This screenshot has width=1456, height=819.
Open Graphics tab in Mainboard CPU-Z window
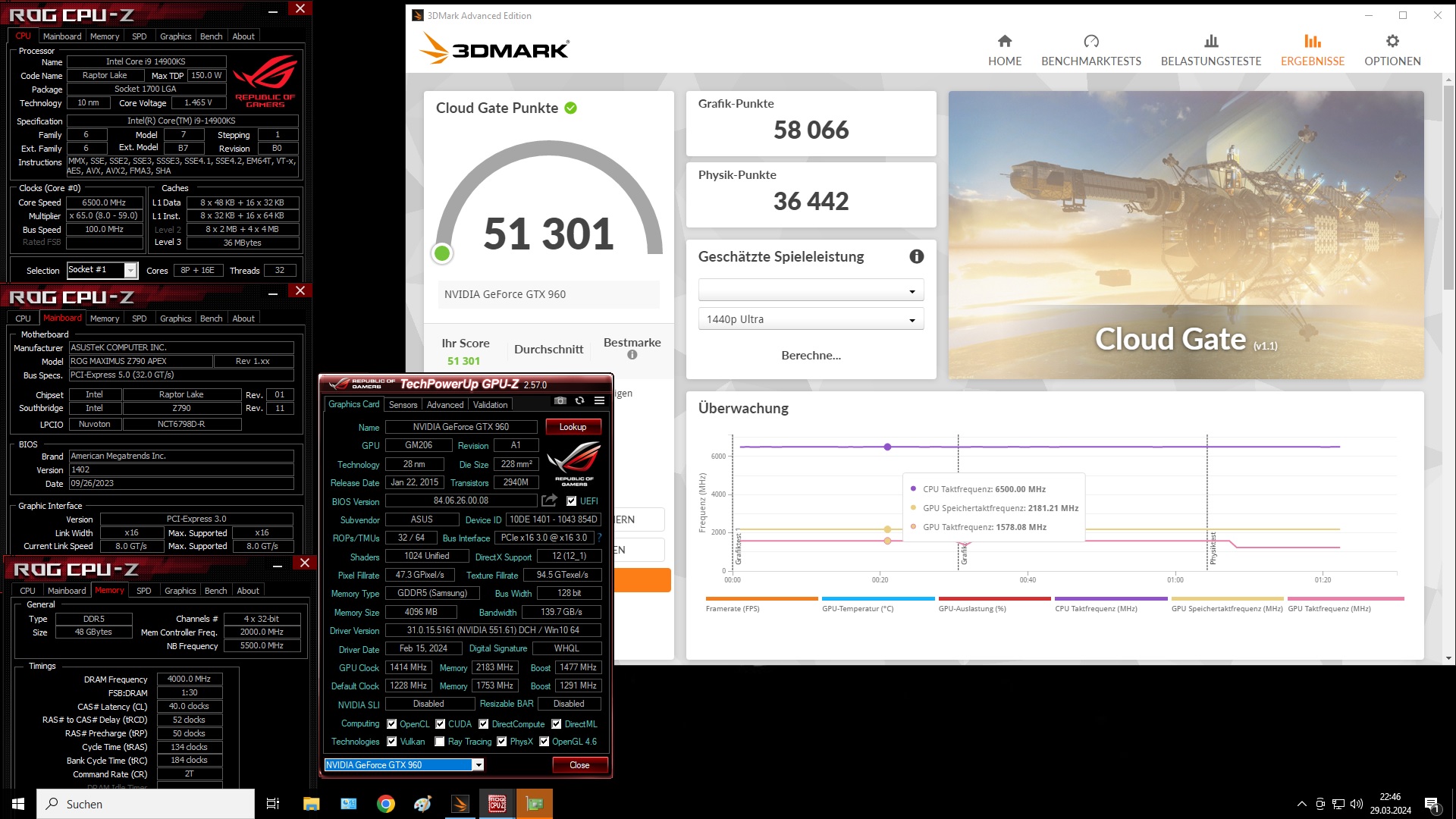click(175, 318)
